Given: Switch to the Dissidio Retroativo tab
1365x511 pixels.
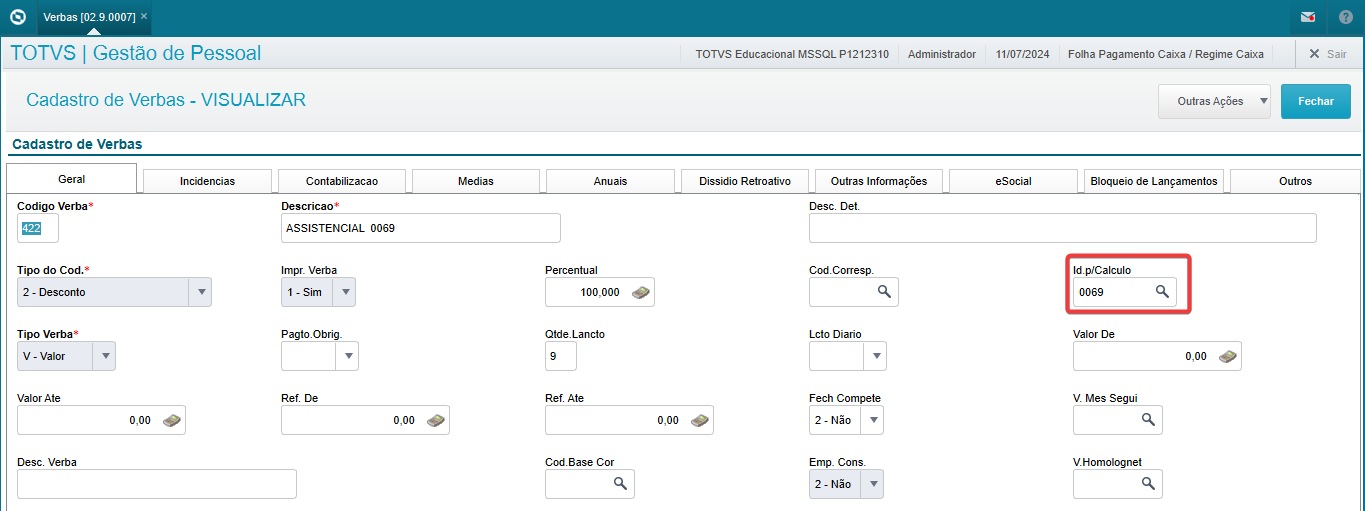Looking at the screenshot, I should pyautogui.click(x=745, y=181).
